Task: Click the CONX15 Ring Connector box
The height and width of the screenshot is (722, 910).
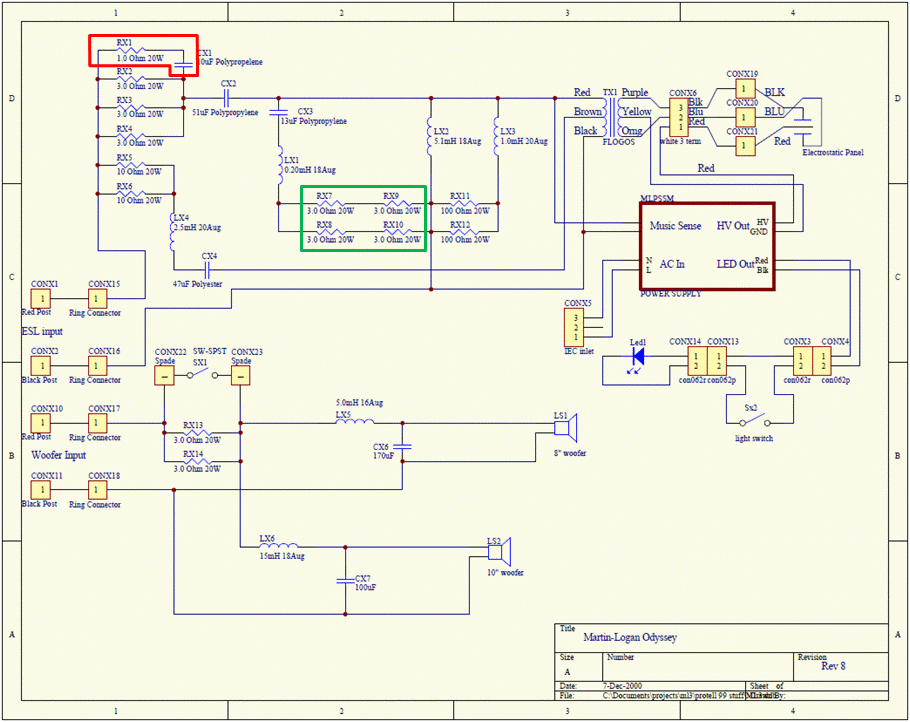Action: 97,299
